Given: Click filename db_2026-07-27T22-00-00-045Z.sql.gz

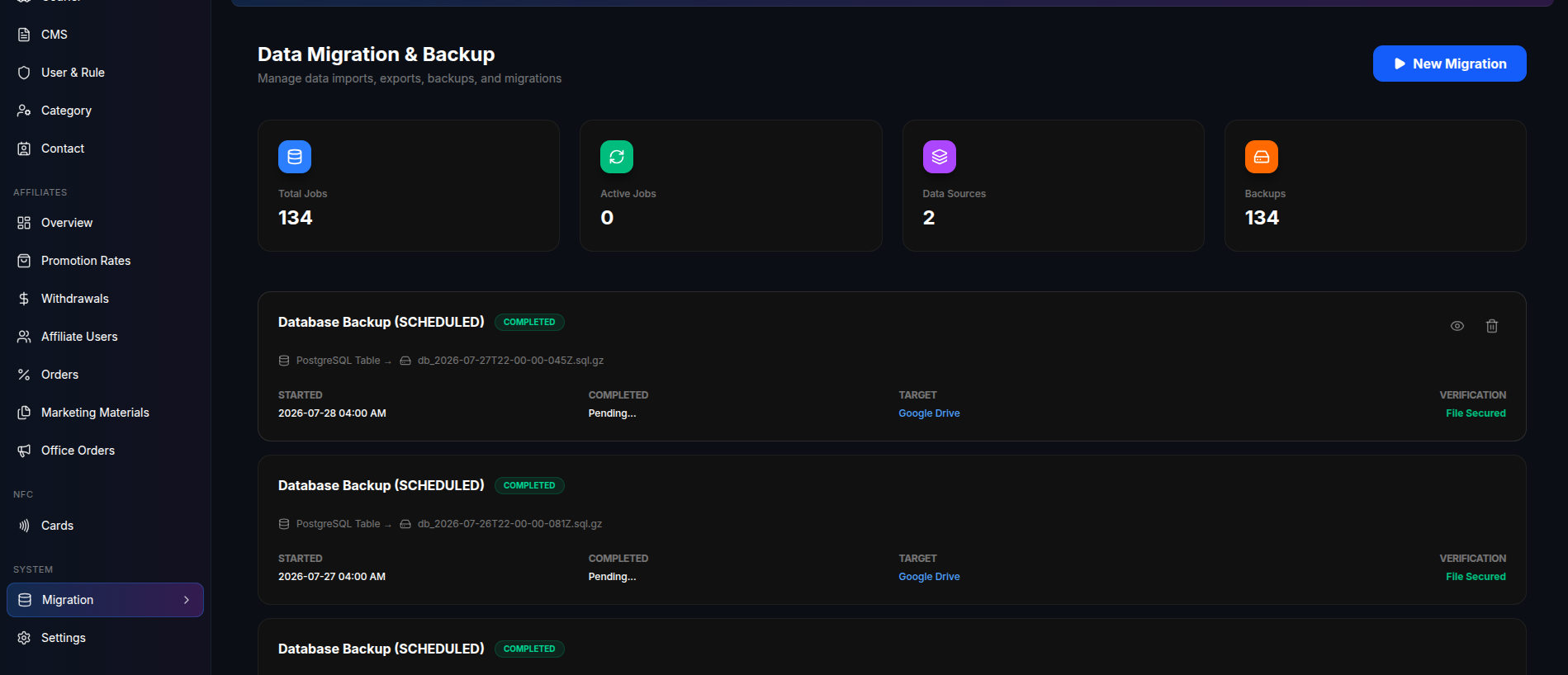Looking at the screenshot, I should click(x=510, y=361).
